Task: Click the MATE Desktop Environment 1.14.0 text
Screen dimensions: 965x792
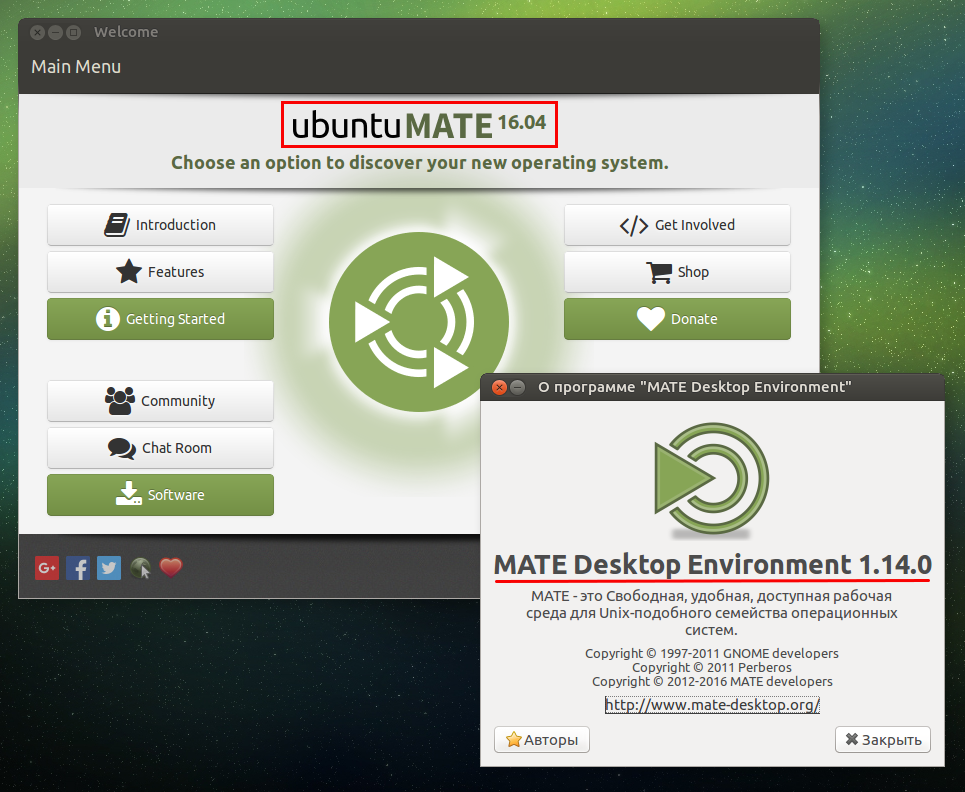Action: pos(713,564)
